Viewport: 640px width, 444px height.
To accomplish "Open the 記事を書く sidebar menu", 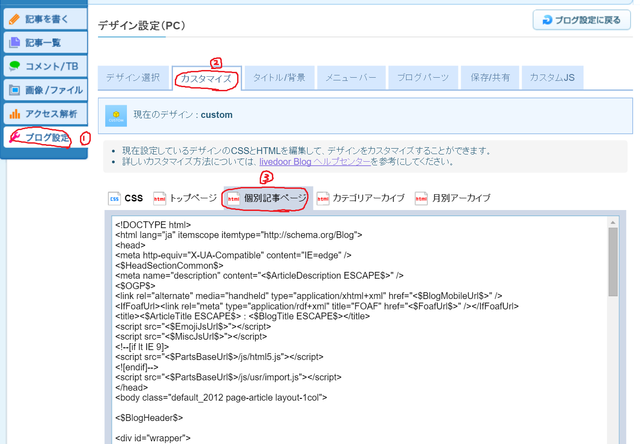I will tap(45, 19).
